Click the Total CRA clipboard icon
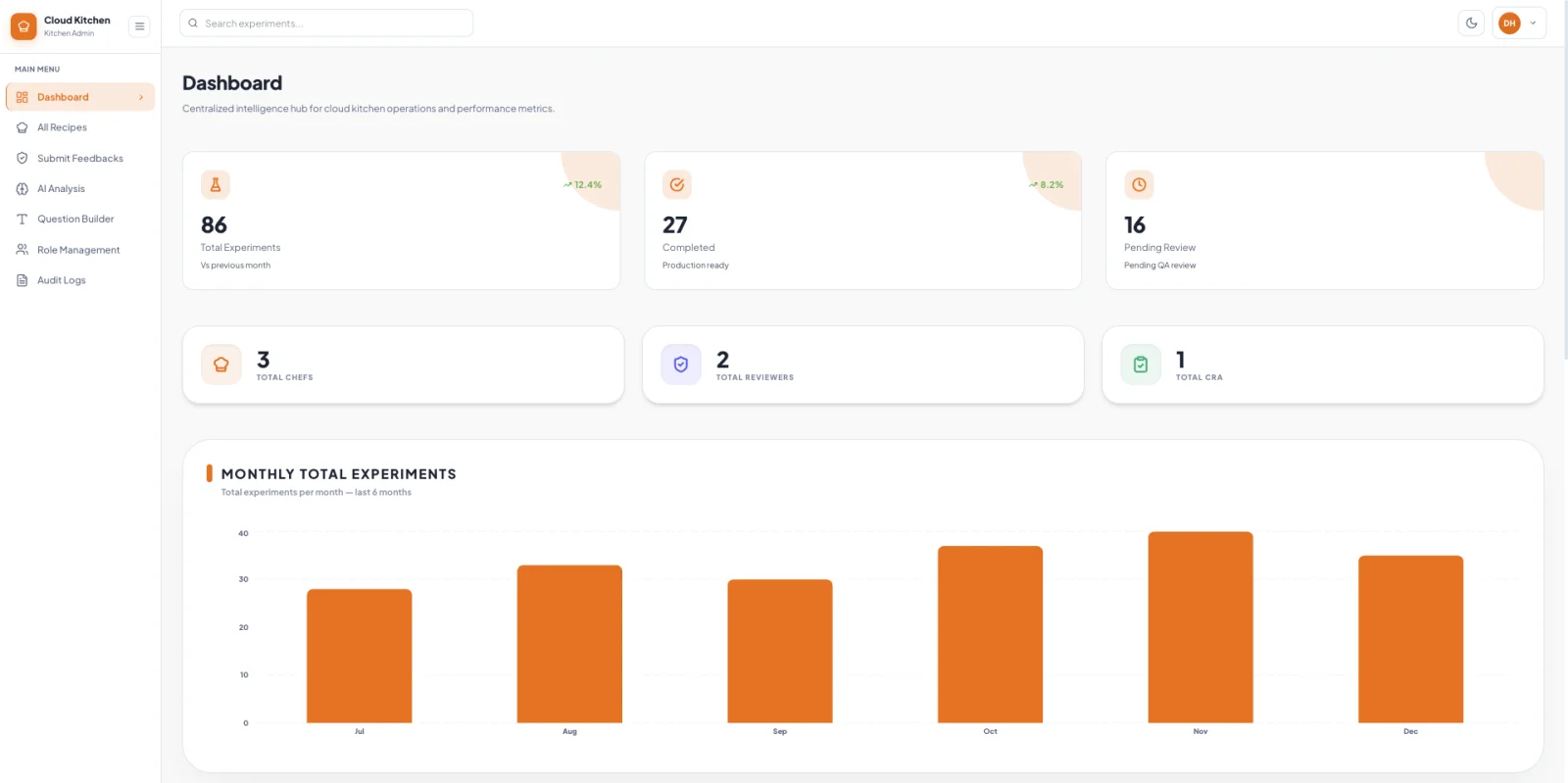 [1141, 365]
